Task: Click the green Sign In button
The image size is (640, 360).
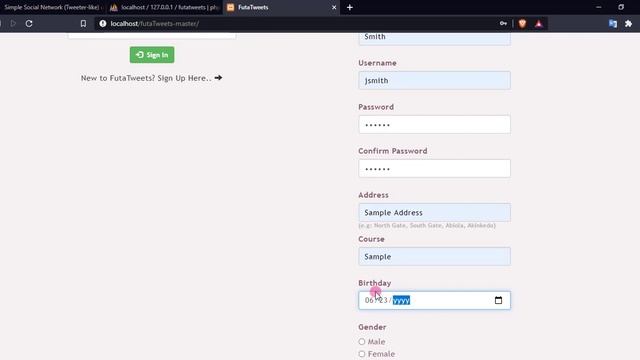Action: (x=152, y=55)
